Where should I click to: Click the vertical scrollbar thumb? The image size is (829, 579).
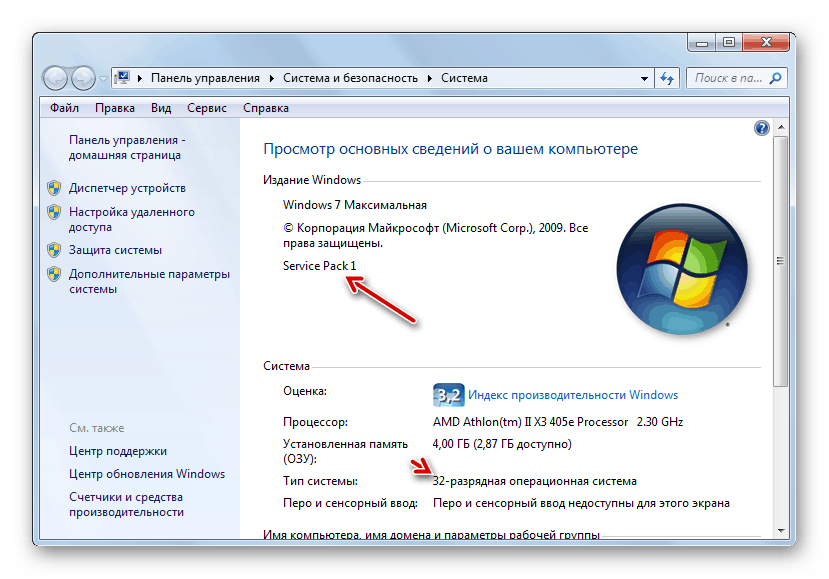[781, 261]
